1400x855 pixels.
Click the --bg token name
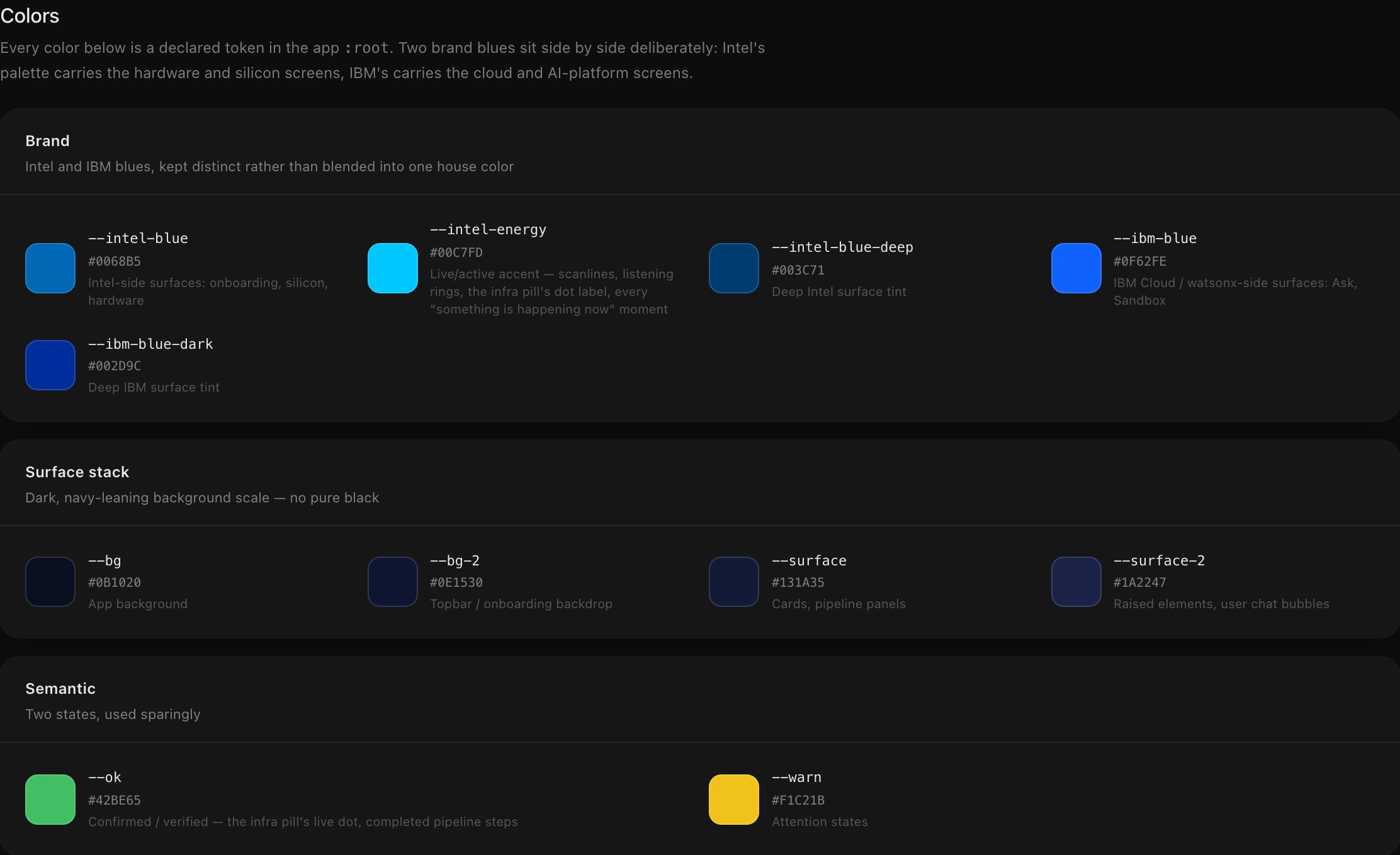pyautogui.click(x=104, y=560)
